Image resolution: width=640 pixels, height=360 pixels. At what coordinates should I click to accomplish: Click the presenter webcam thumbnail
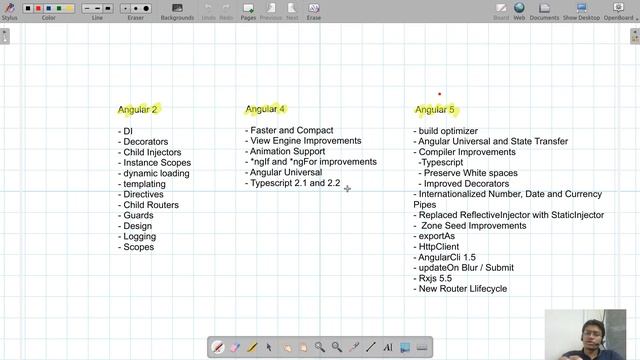click(x=585, y=334)
